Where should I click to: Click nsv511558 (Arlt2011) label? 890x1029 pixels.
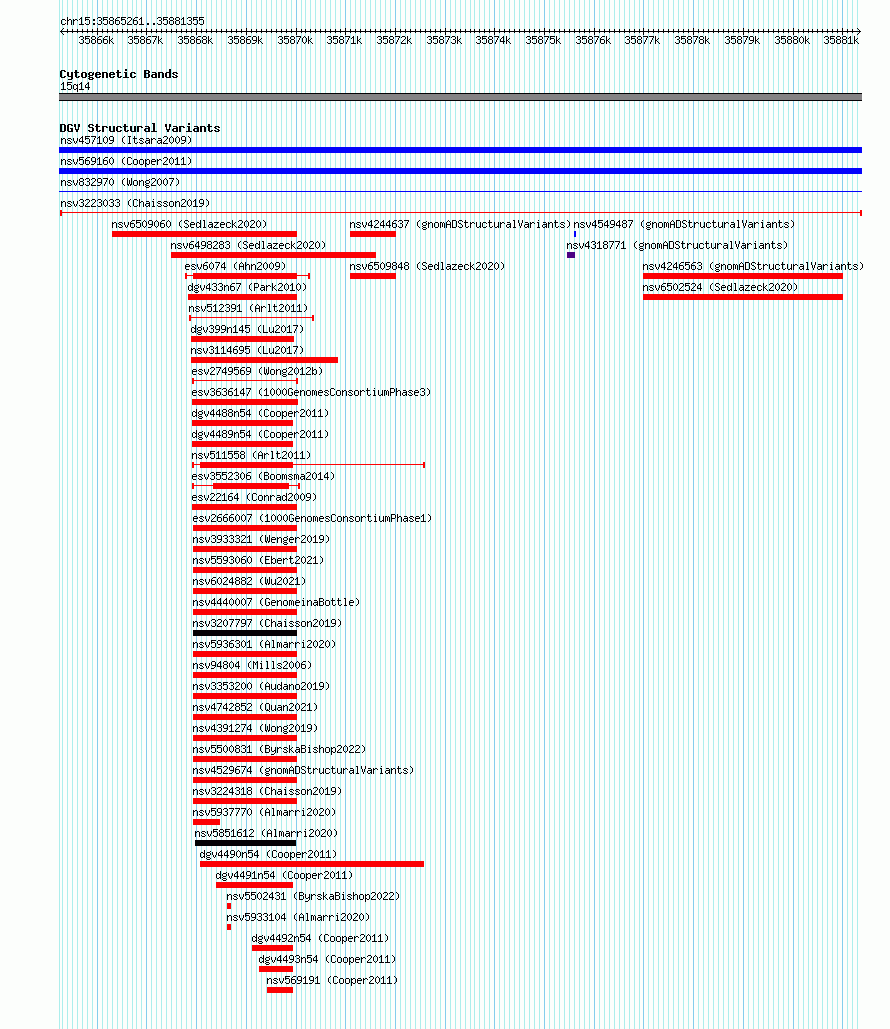pyautogui.click(x=251, y=455)
